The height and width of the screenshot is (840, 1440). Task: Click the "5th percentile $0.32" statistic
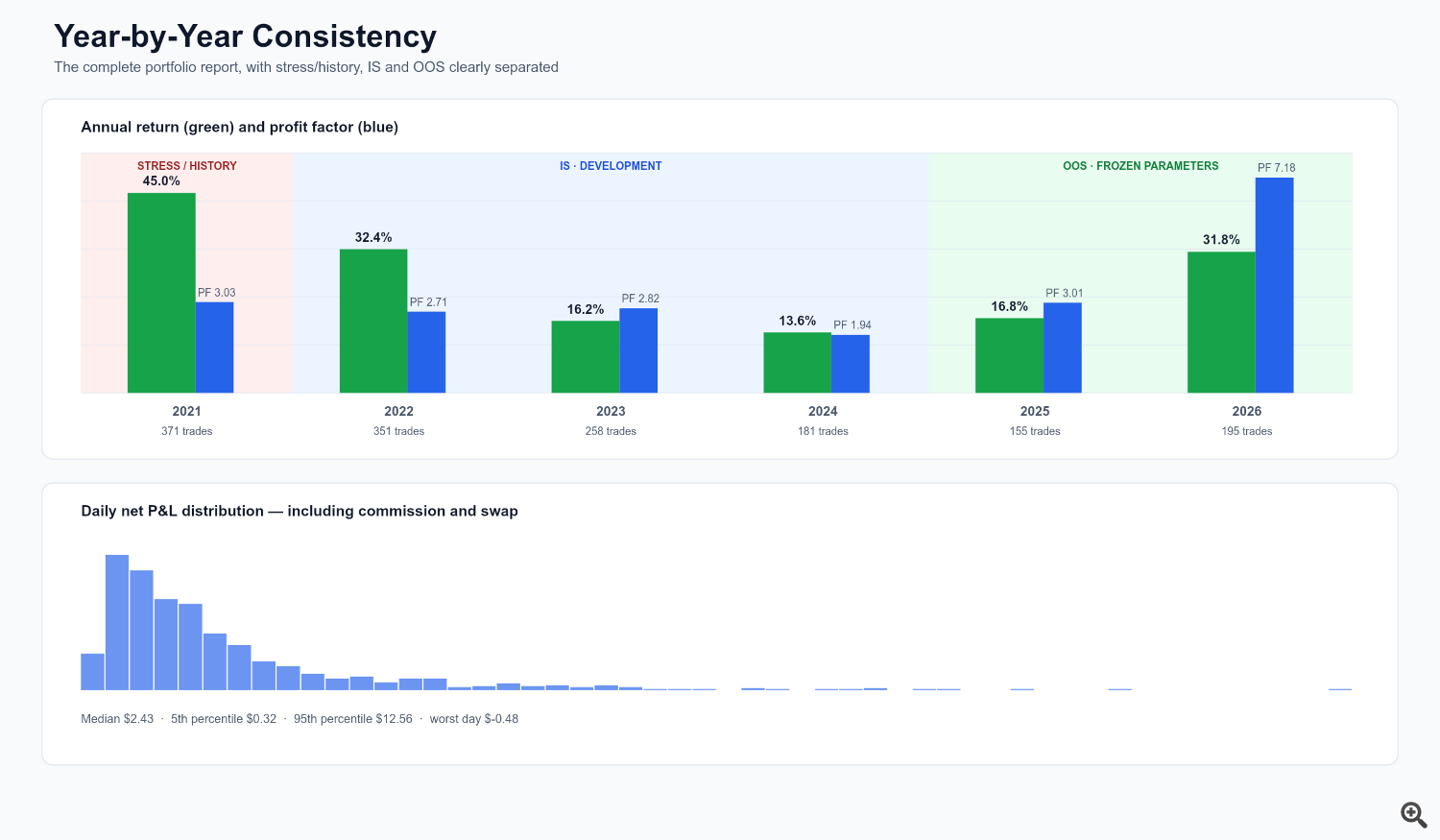coord(224,719)
